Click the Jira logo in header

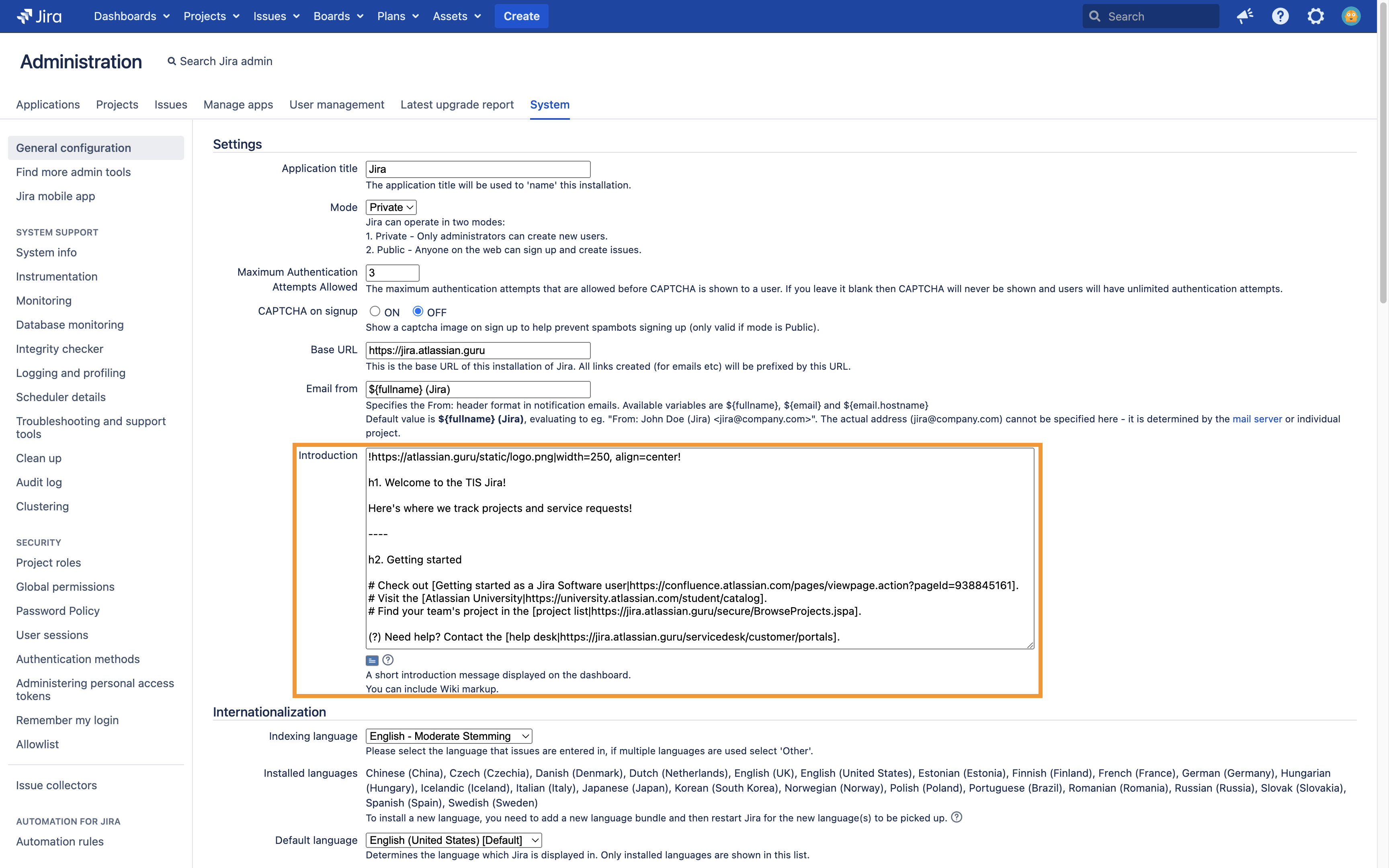coord(39,16)
